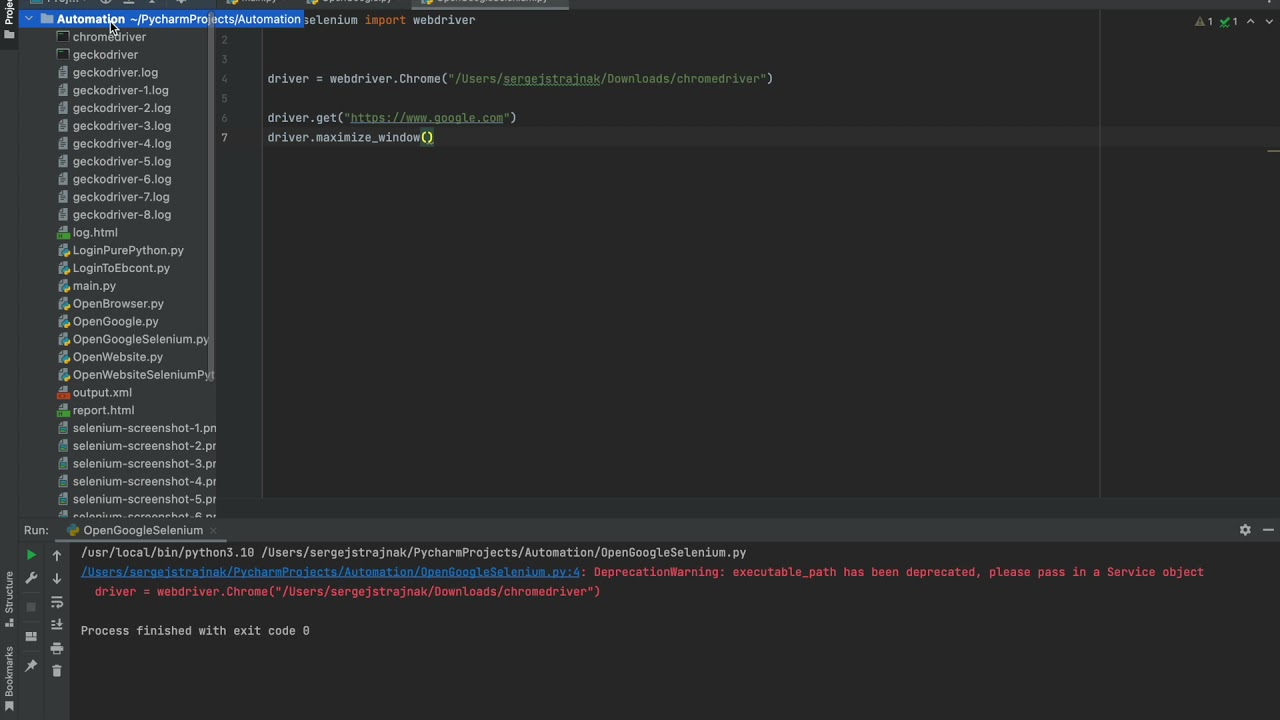Clear console with trash icon
This screenshot has width=1280, height=720.
point(57,671)
